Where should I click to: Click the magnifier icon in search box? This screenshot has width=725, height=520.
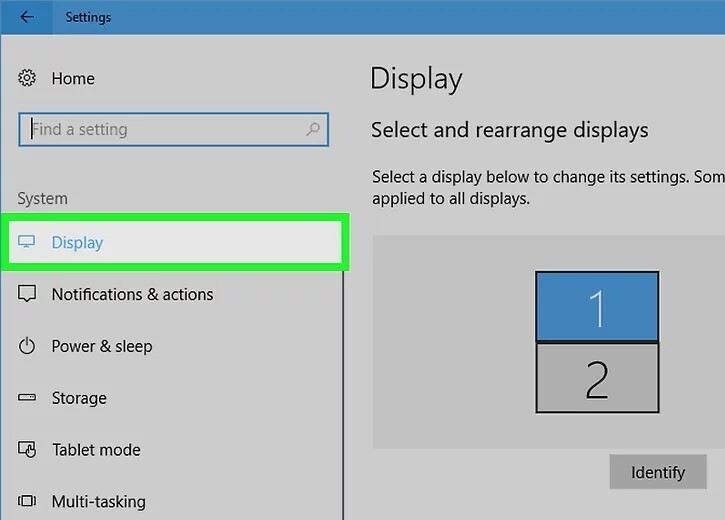pos(313,129)
